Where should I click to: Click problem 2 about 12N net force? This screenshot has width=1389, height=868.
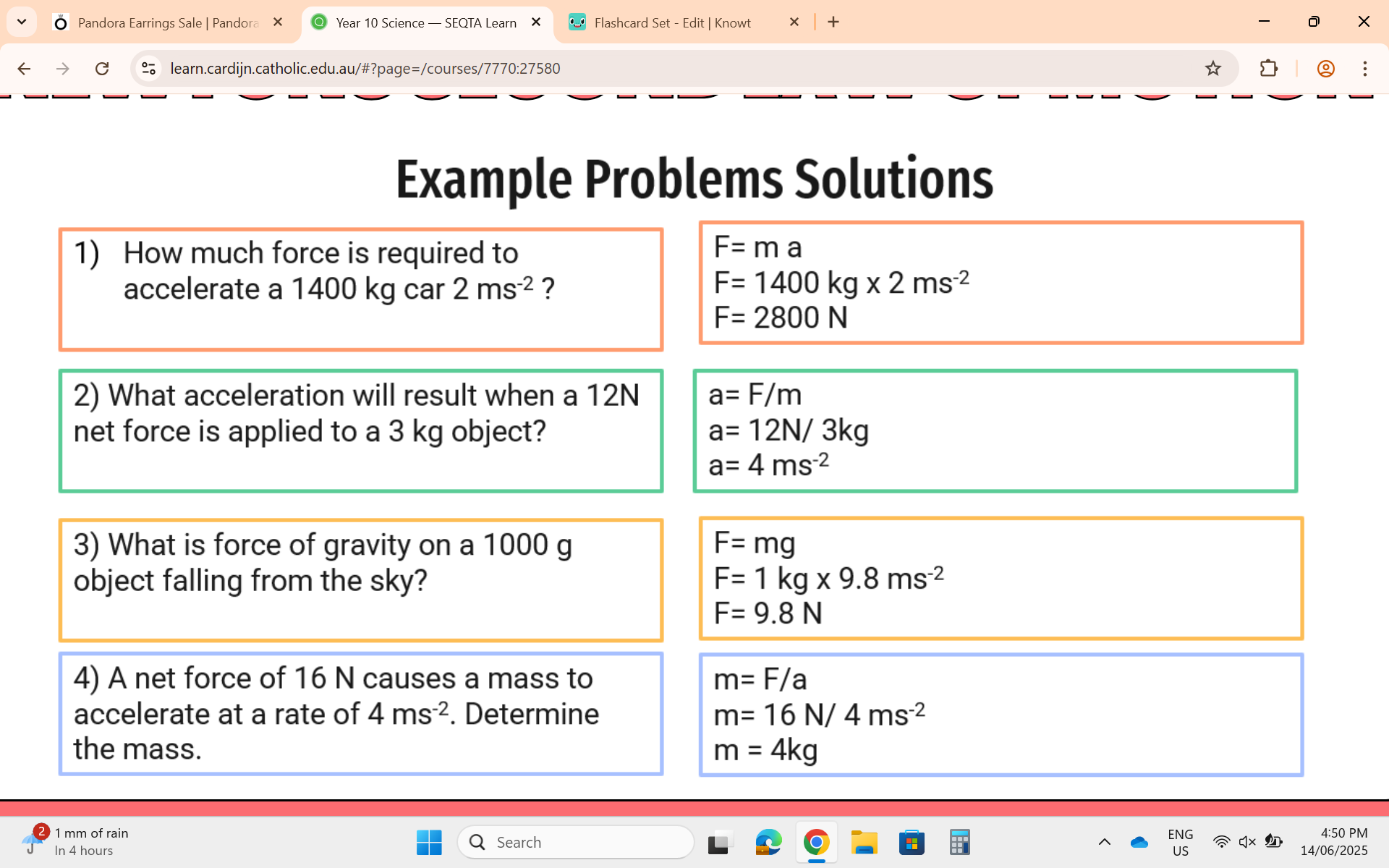click(x=361, y=431)
